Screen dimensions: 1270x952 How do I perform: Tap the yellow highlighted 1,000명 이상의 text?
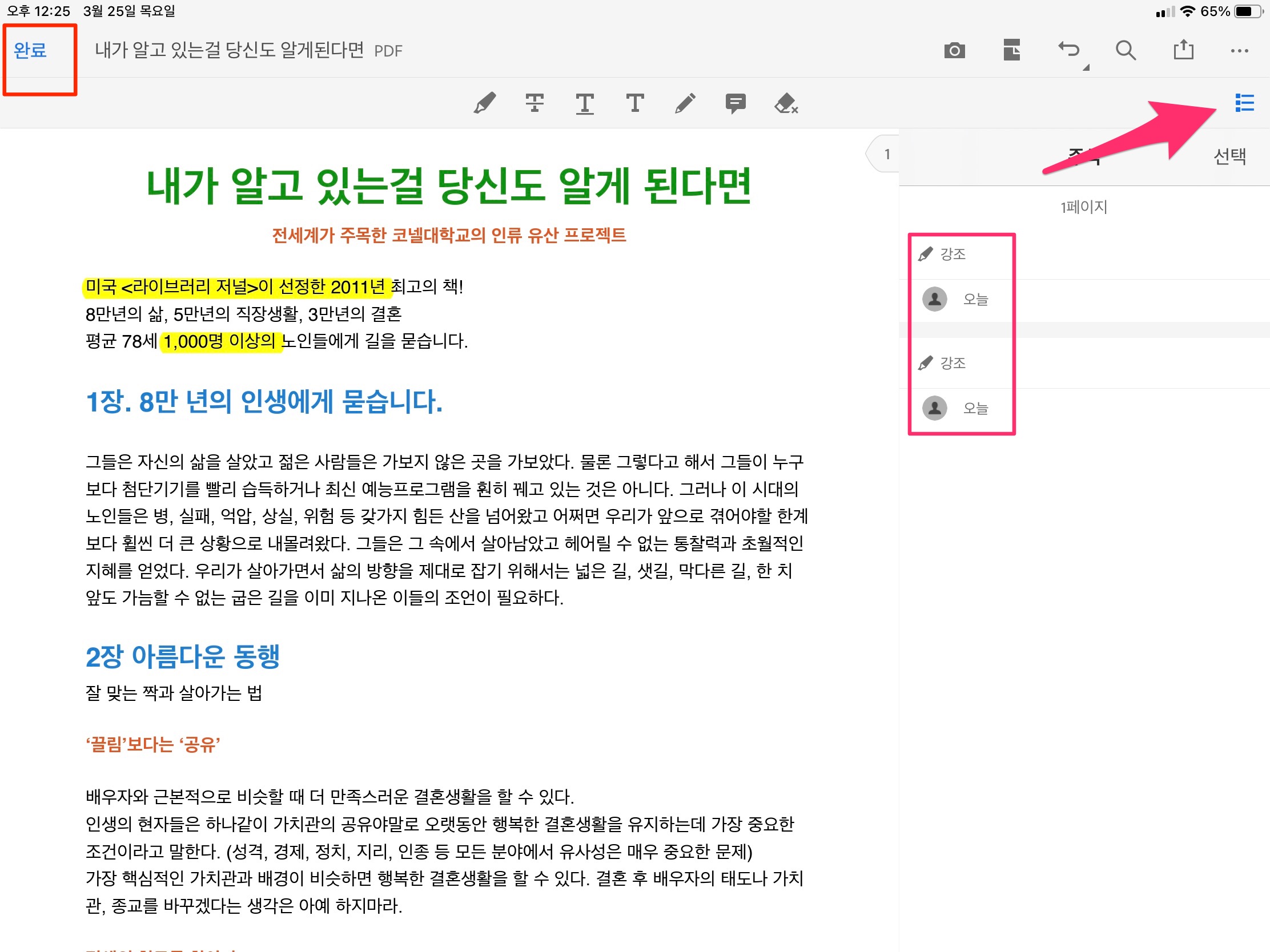(220, 341)
